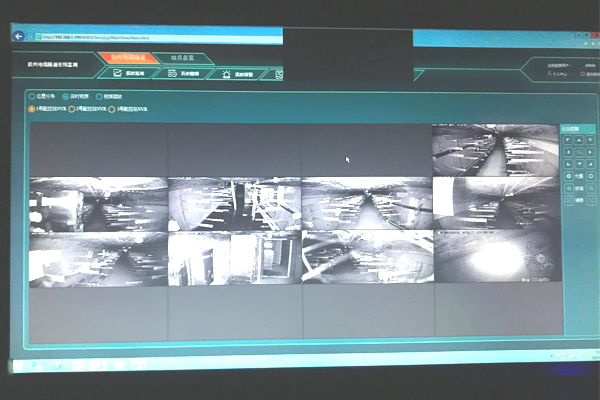Select the top-right camera feed thumbnail
600x400 pixels.
point(495,150)
